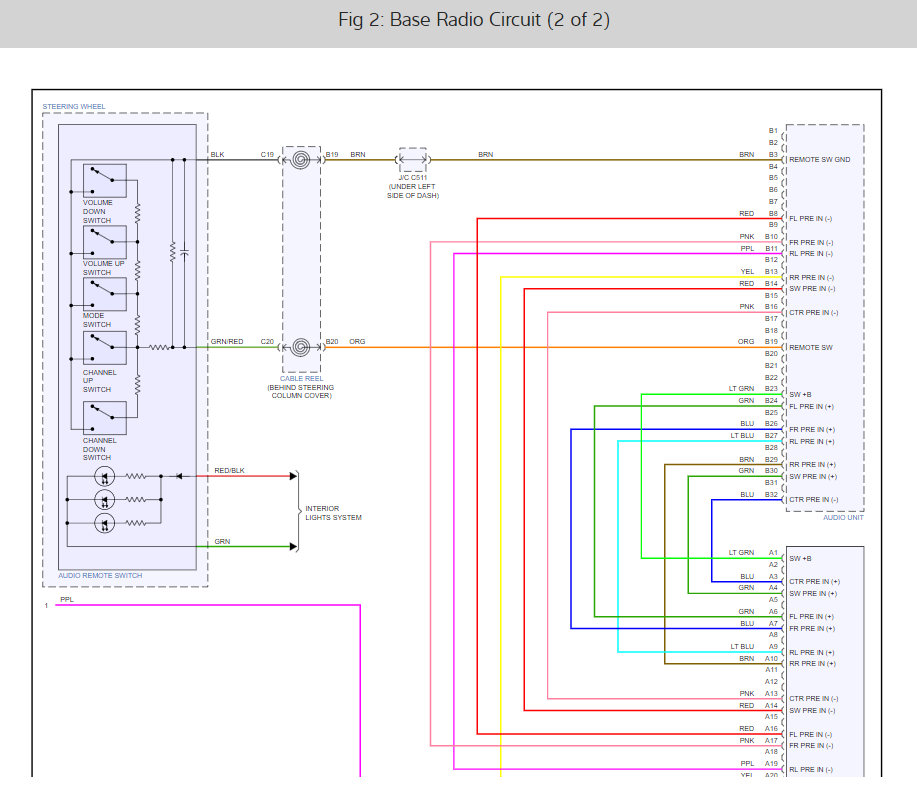Screen dimensions: 917x811
Task: Click the diode symbol on the RED/BLK line
Action: coord(179,476)
